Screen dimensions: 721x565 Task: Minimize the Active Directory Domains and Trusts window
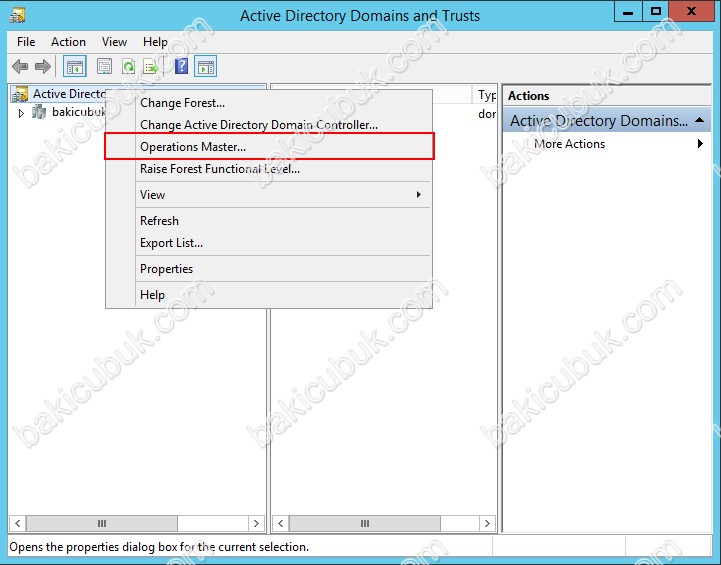(628, 11)
